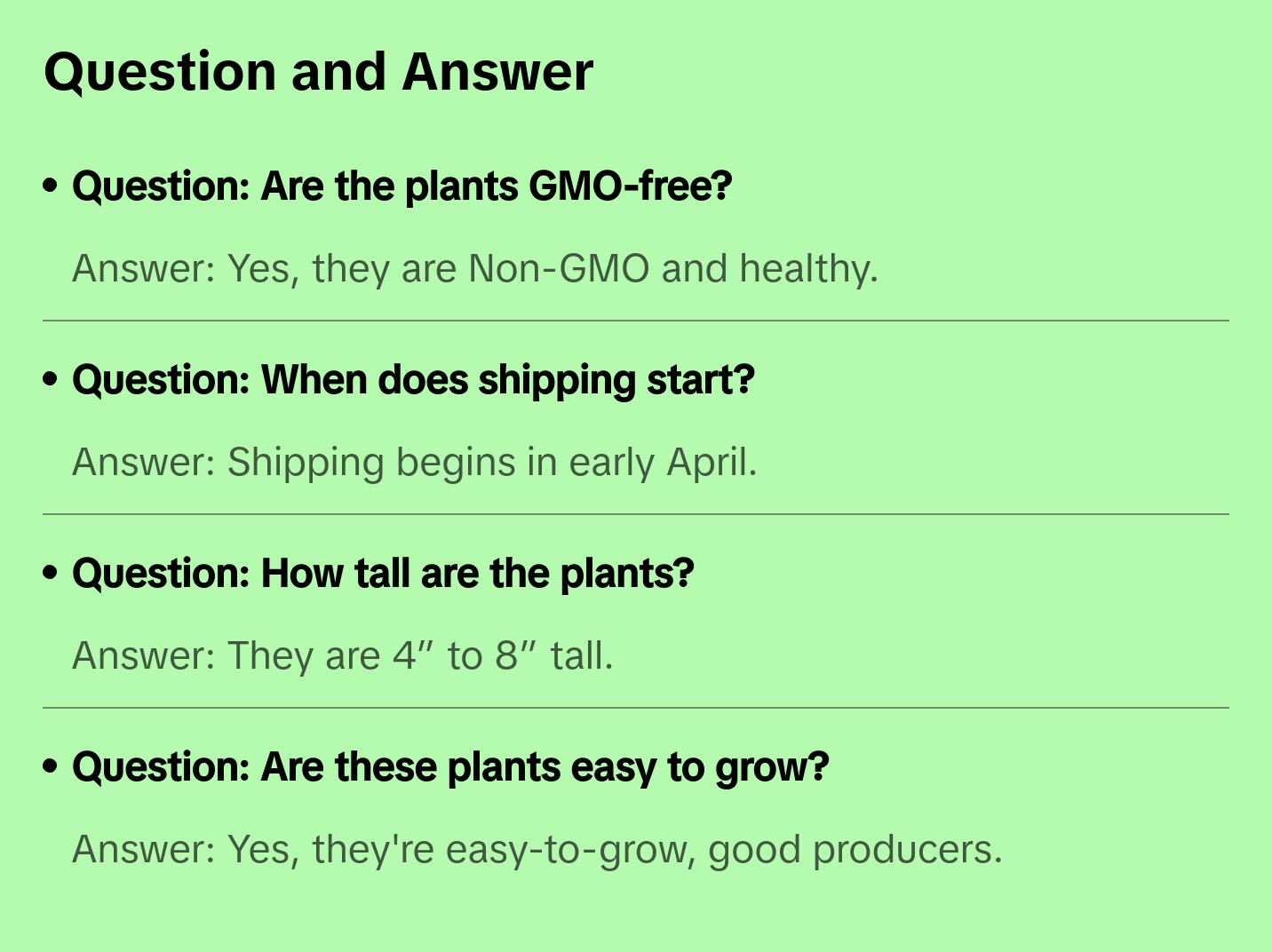Click the word 'Non-GMO' in the first answer

(559, 268)
